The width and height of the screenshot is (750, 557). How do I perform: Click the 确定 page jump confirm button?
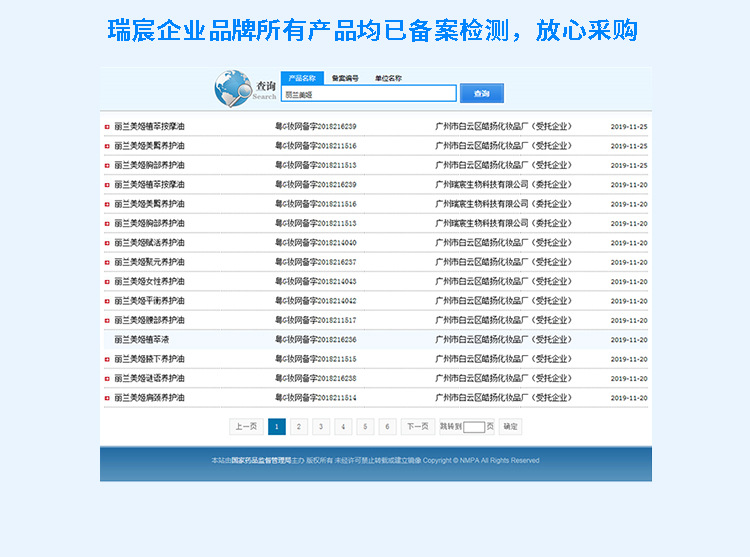(510, 426)
